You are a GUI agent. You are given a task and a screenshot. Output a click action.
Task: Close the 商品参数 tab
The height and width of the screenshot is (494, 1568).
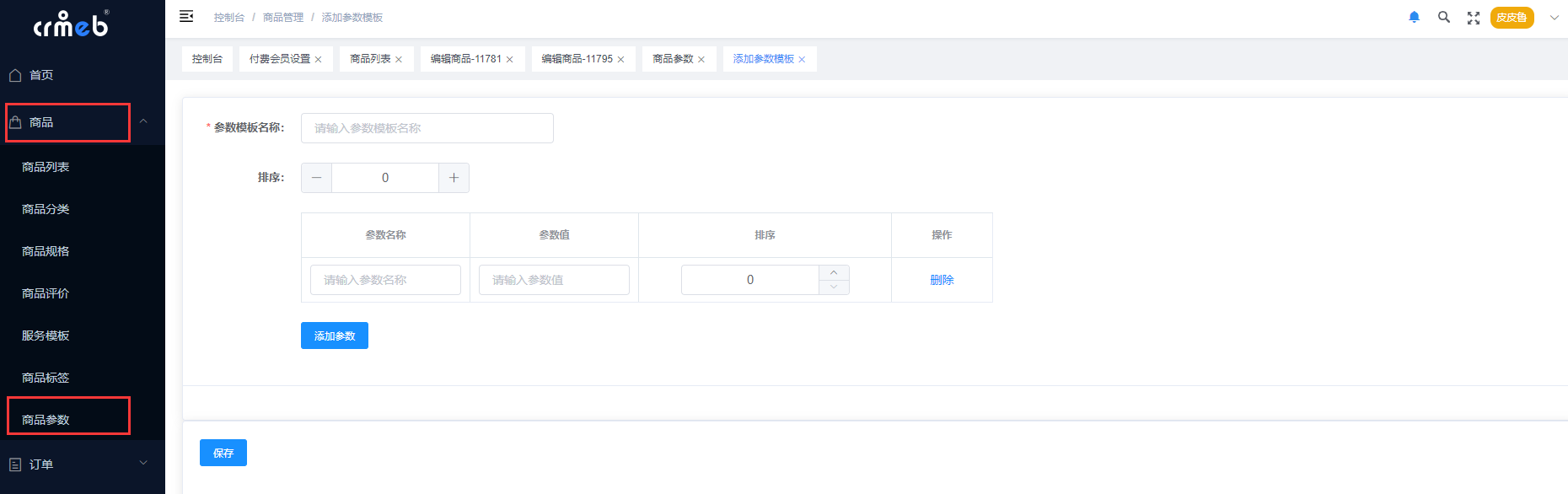[x=701, y=60]
